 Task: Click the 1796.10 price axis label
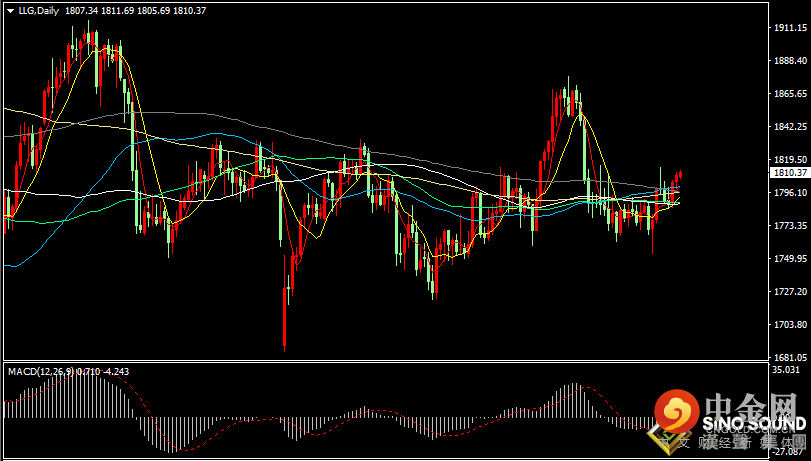click(789, 193)
